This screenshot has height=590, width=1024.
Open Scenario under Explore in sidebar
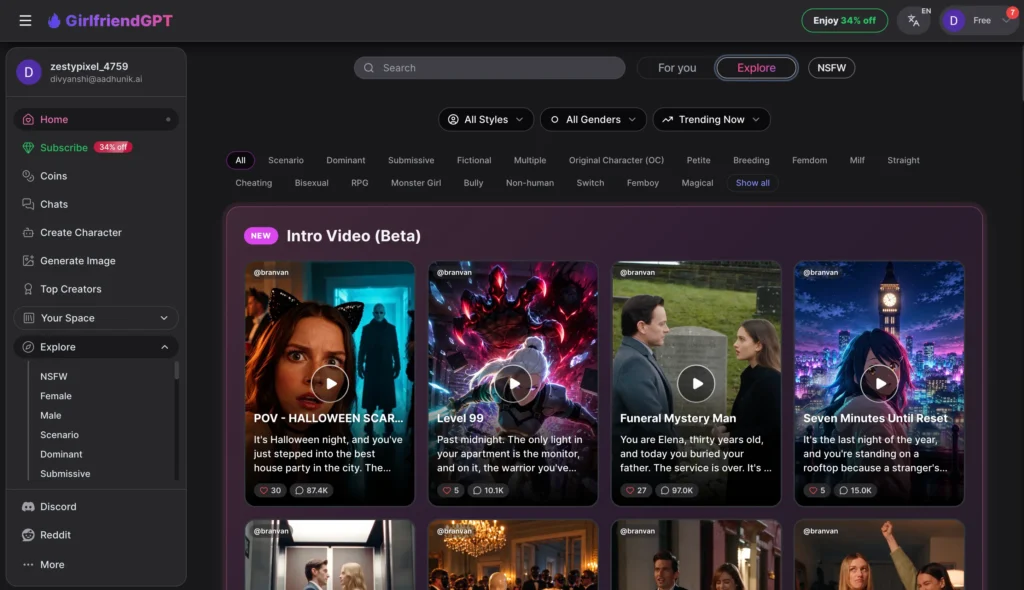[x=59, y=434]
